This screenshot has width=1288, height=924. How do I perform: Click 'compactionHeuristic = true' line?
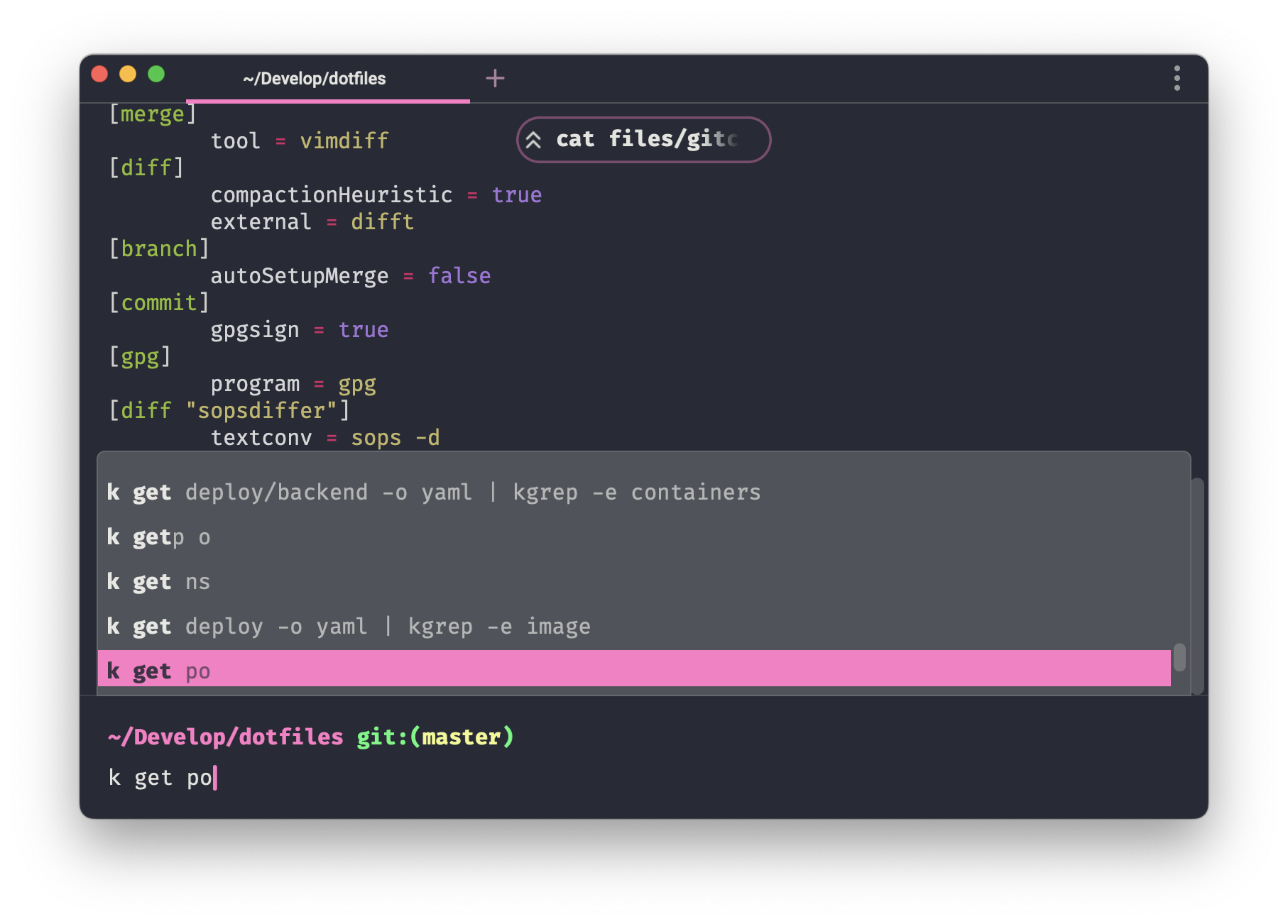point(376,195)
